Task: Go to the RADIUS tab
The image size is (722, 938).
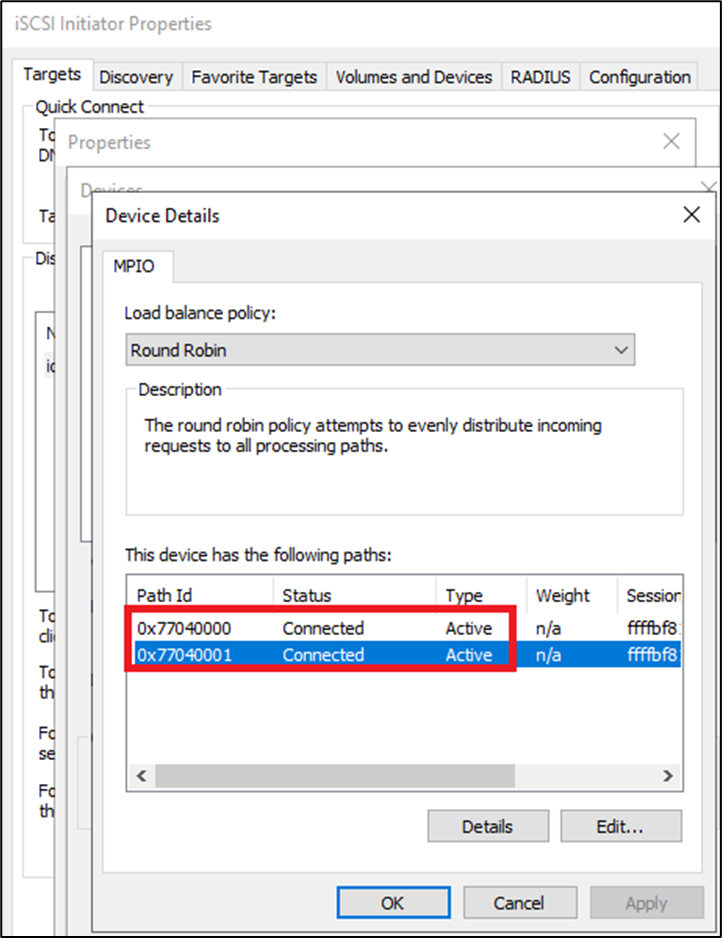Action: 540,77
